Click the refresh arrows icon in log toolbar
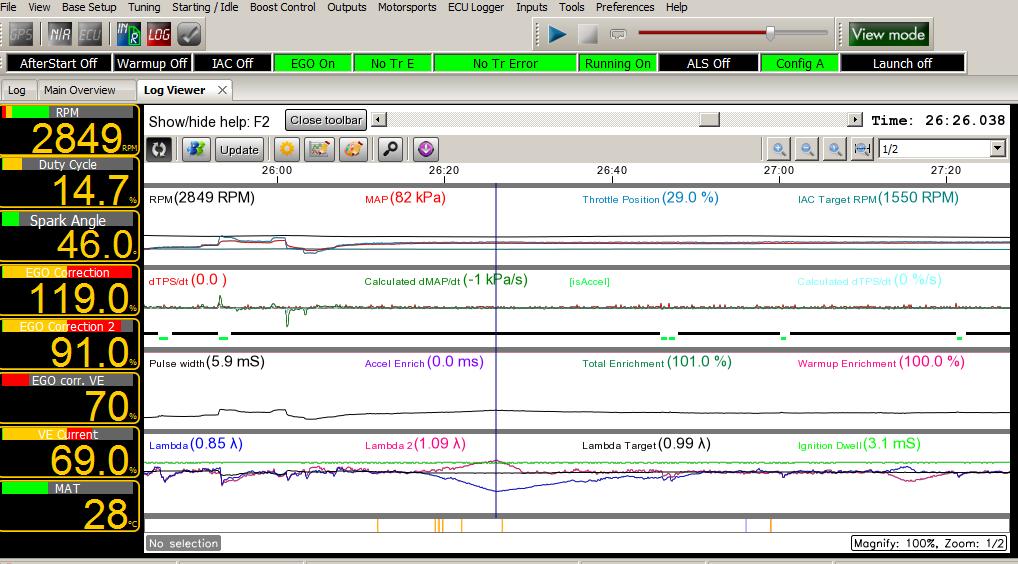 (158, 149)
